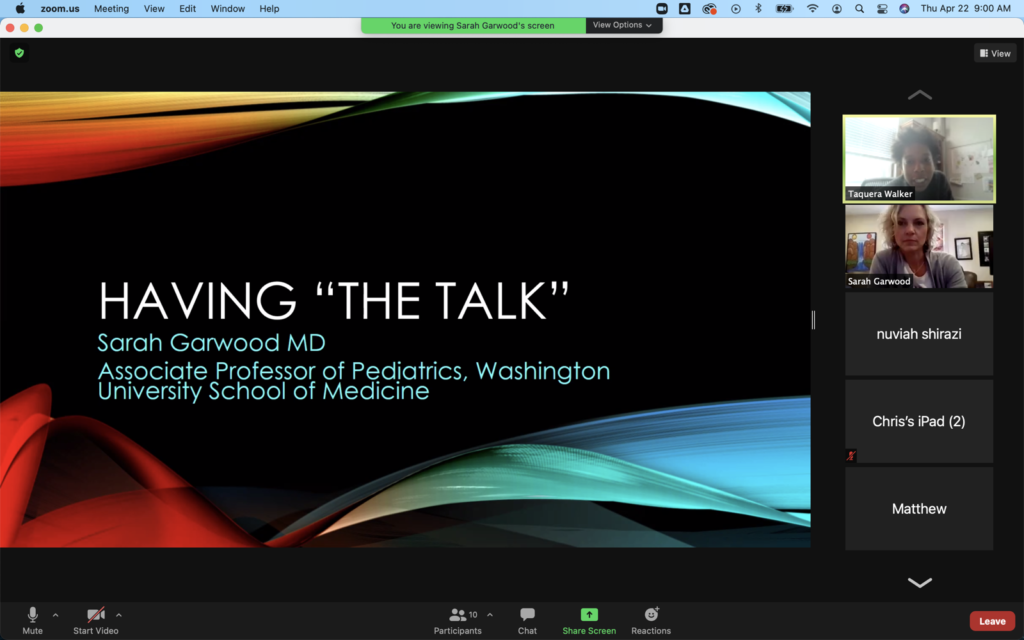Select Sarah Garwood's video thumbnail
Screen dimensions: 1024x640
[919, 246]
